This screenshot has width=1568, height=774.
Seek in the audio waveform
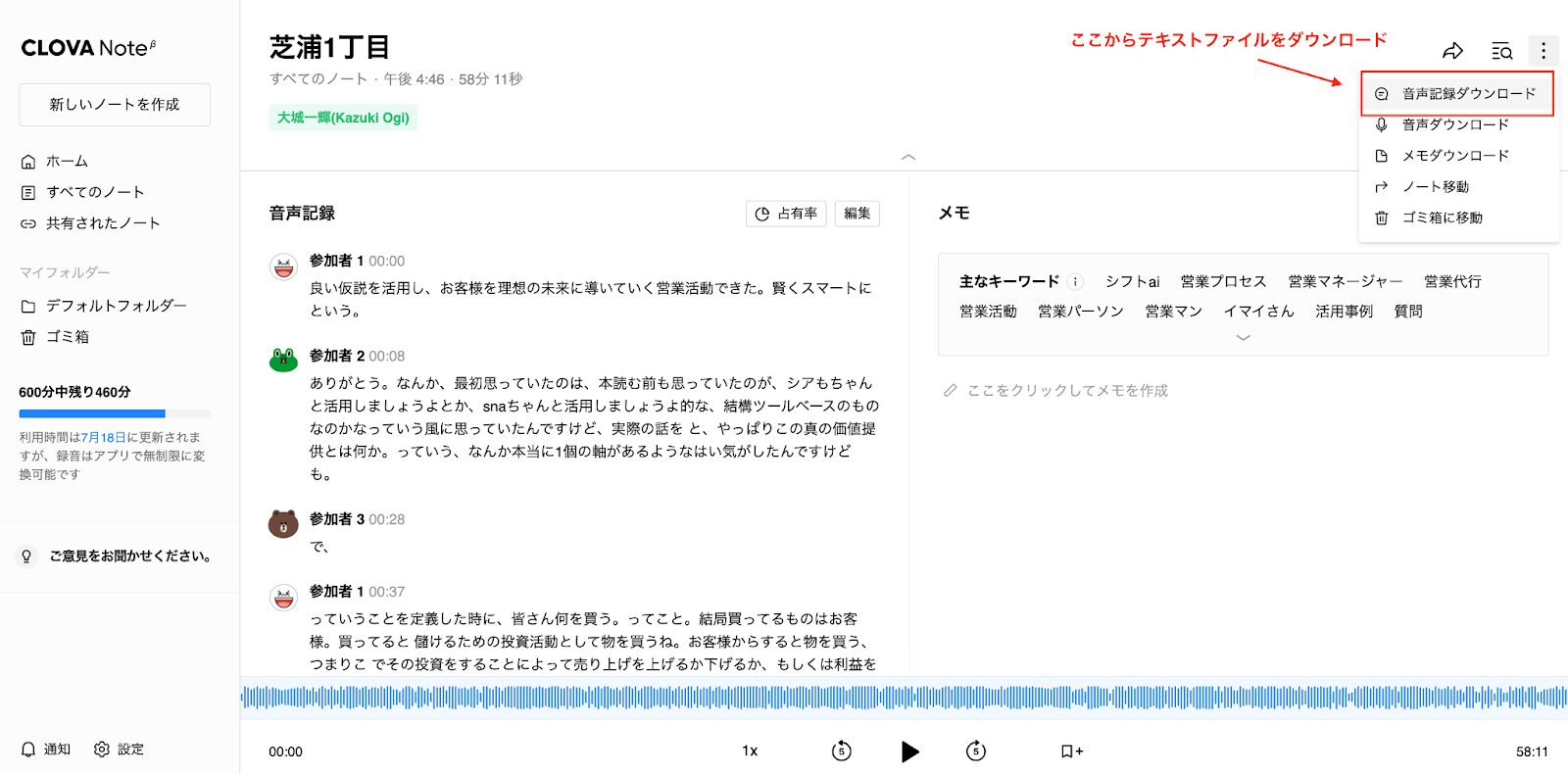[x=904, y=698]
